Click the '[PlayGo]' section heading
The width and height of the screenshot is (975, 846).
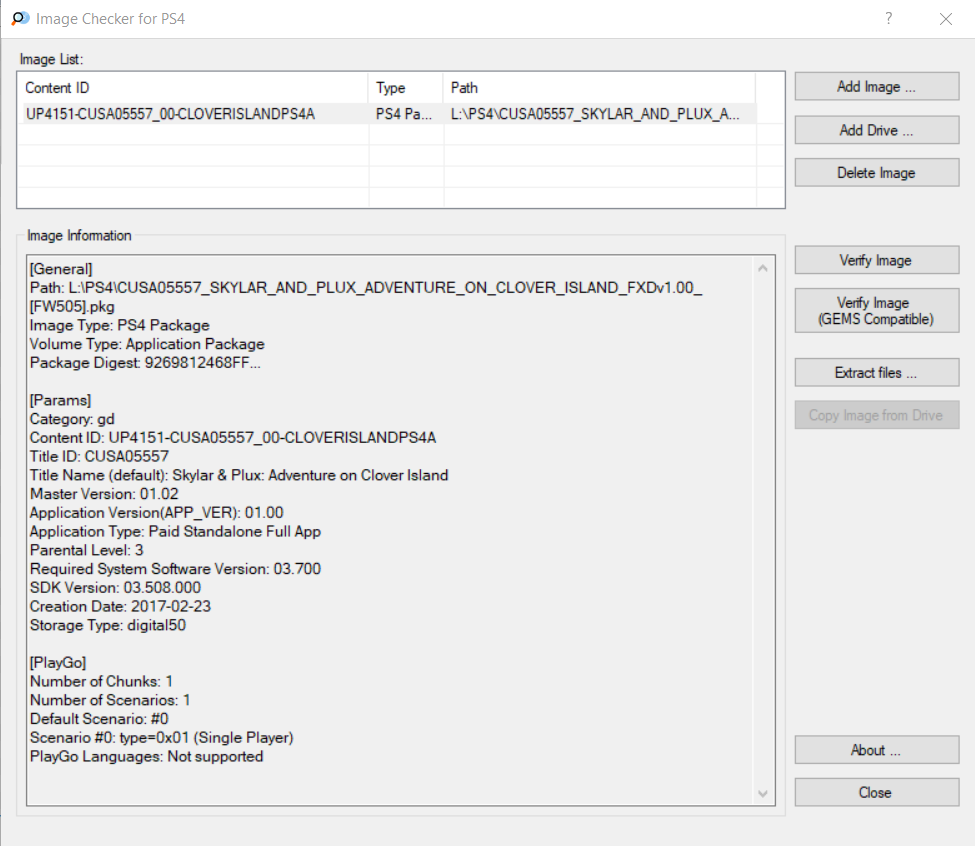click(x=58, y=663)
